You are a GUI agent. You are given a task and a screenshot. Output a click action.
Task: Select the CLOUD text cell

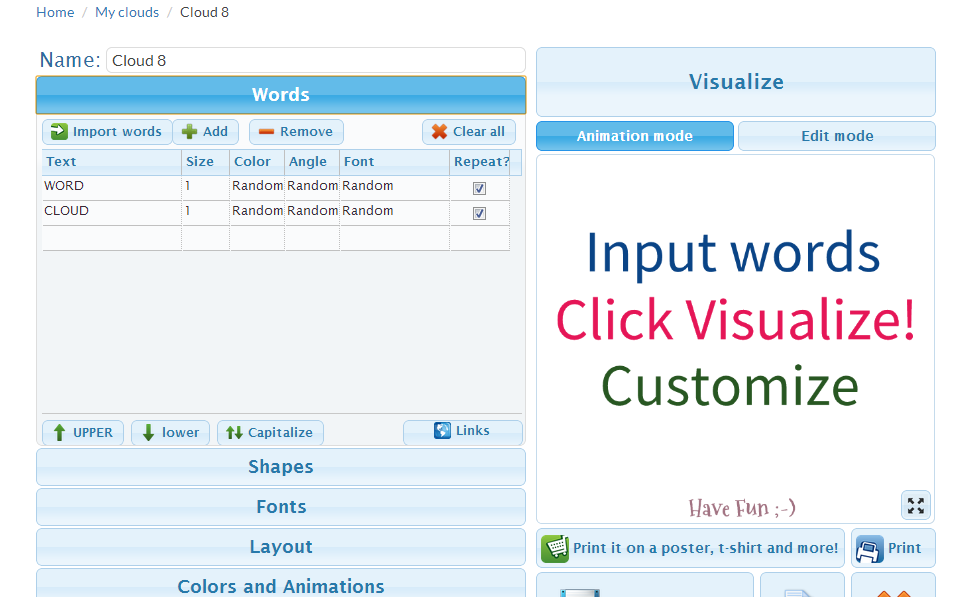[112, 213]
